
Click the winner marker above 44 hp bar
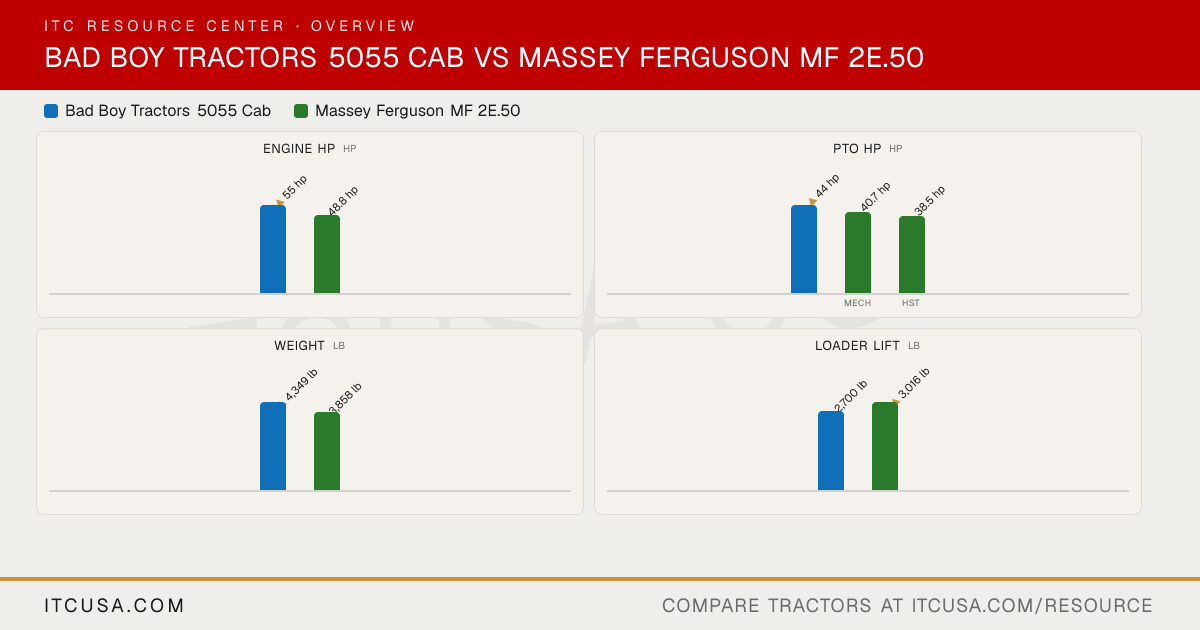[x=812, y=202]
